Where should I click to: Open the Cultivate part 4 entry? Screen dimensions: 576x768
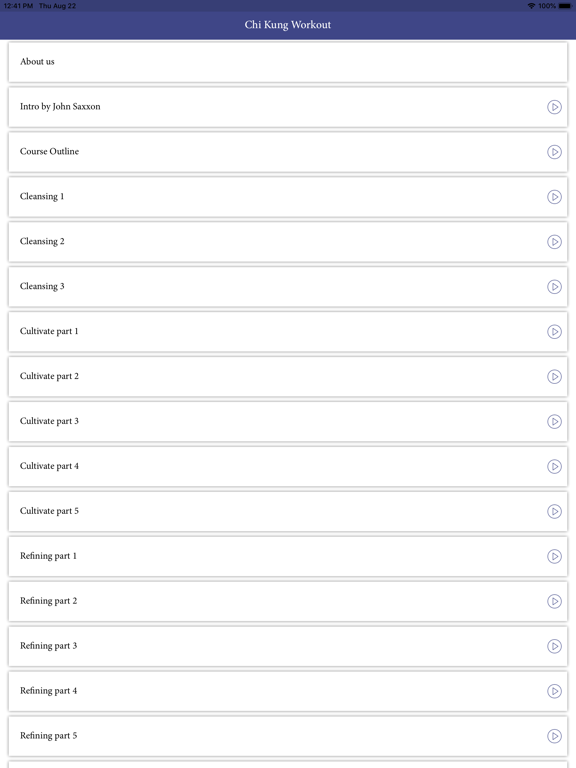point(288,466)
